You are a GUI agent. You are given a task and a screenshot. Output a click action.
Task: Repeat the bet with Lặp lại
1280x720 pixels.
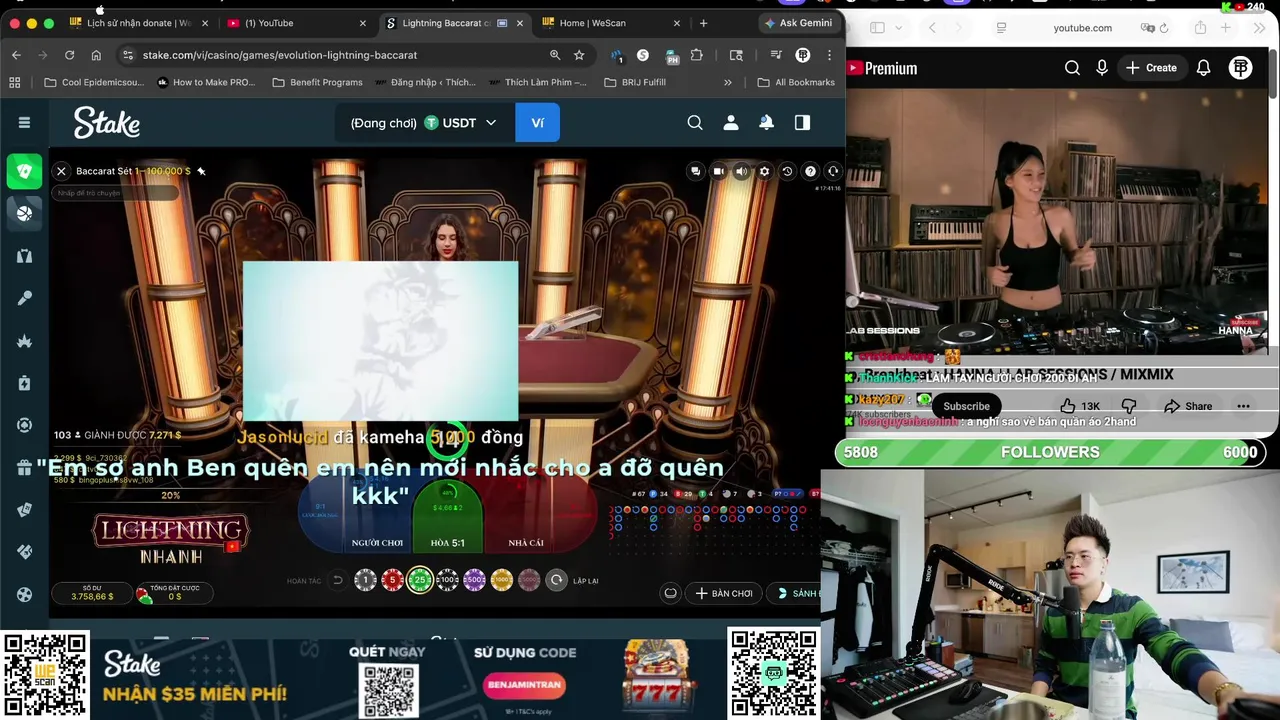557,580
